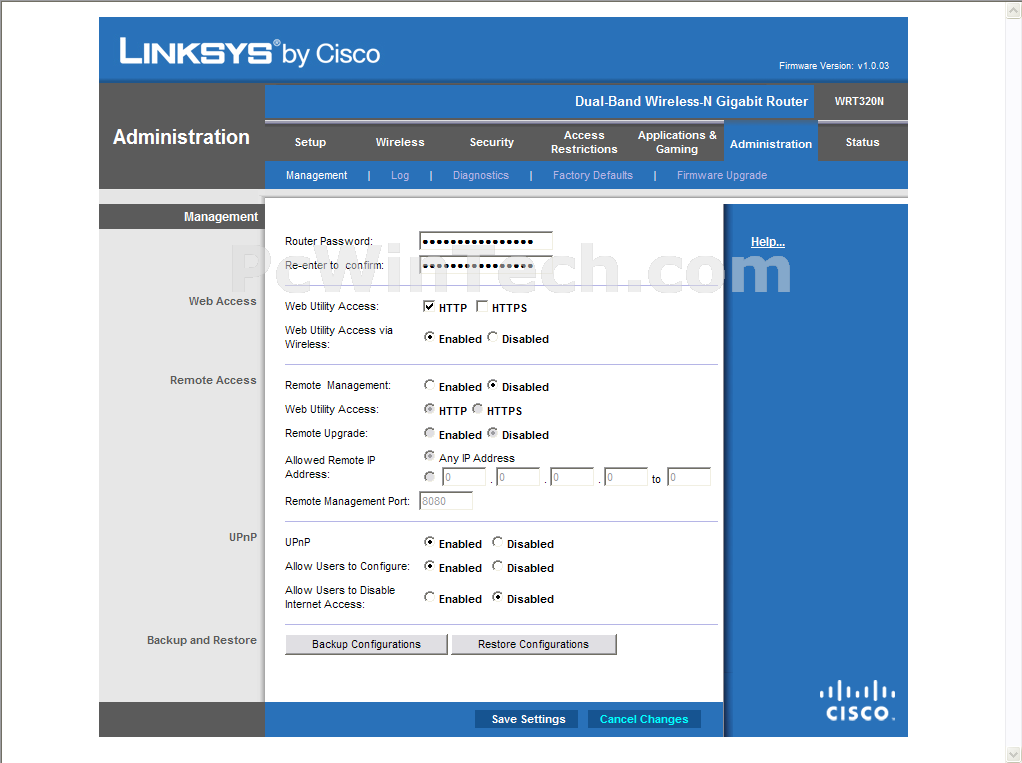Click the Restore Configurations button
The width and height of the screenshot is (1022, 763).
533,644
